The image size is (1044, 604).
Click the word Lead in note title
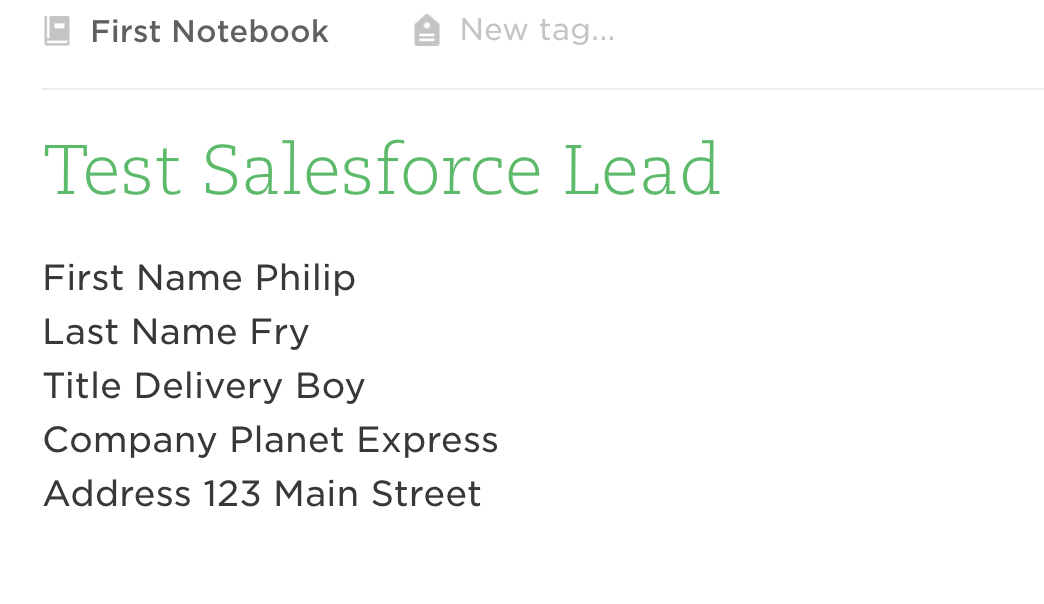tap(642, 170)
